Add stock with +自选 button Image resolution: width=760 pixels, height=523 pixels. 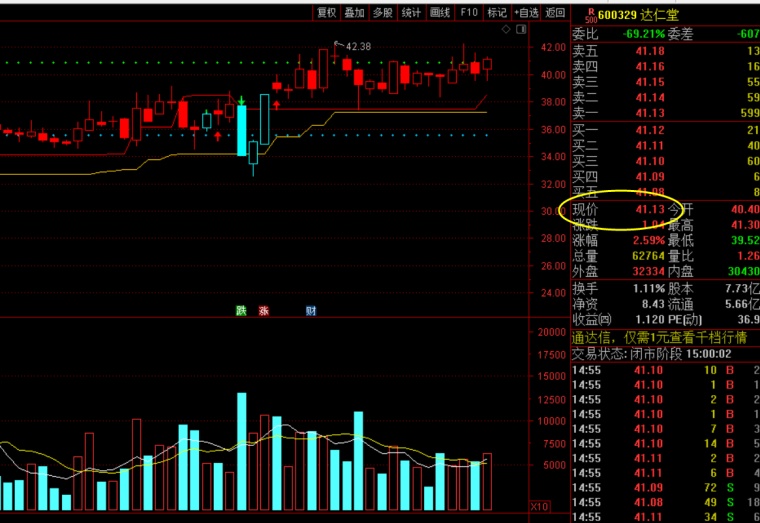[x=526, y=13]
